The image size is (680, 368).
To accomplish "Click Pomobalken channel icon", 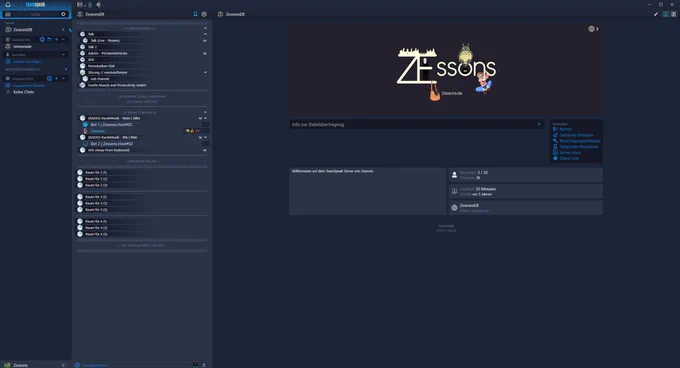I will pyautogui.click(x=82, y=66).
